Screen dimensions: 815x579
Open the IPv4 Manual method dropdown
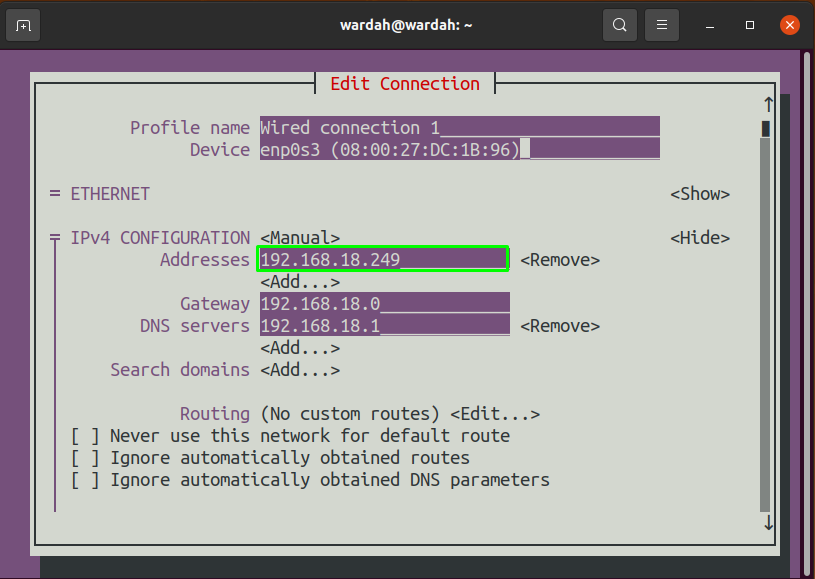[x=300, y=238]
